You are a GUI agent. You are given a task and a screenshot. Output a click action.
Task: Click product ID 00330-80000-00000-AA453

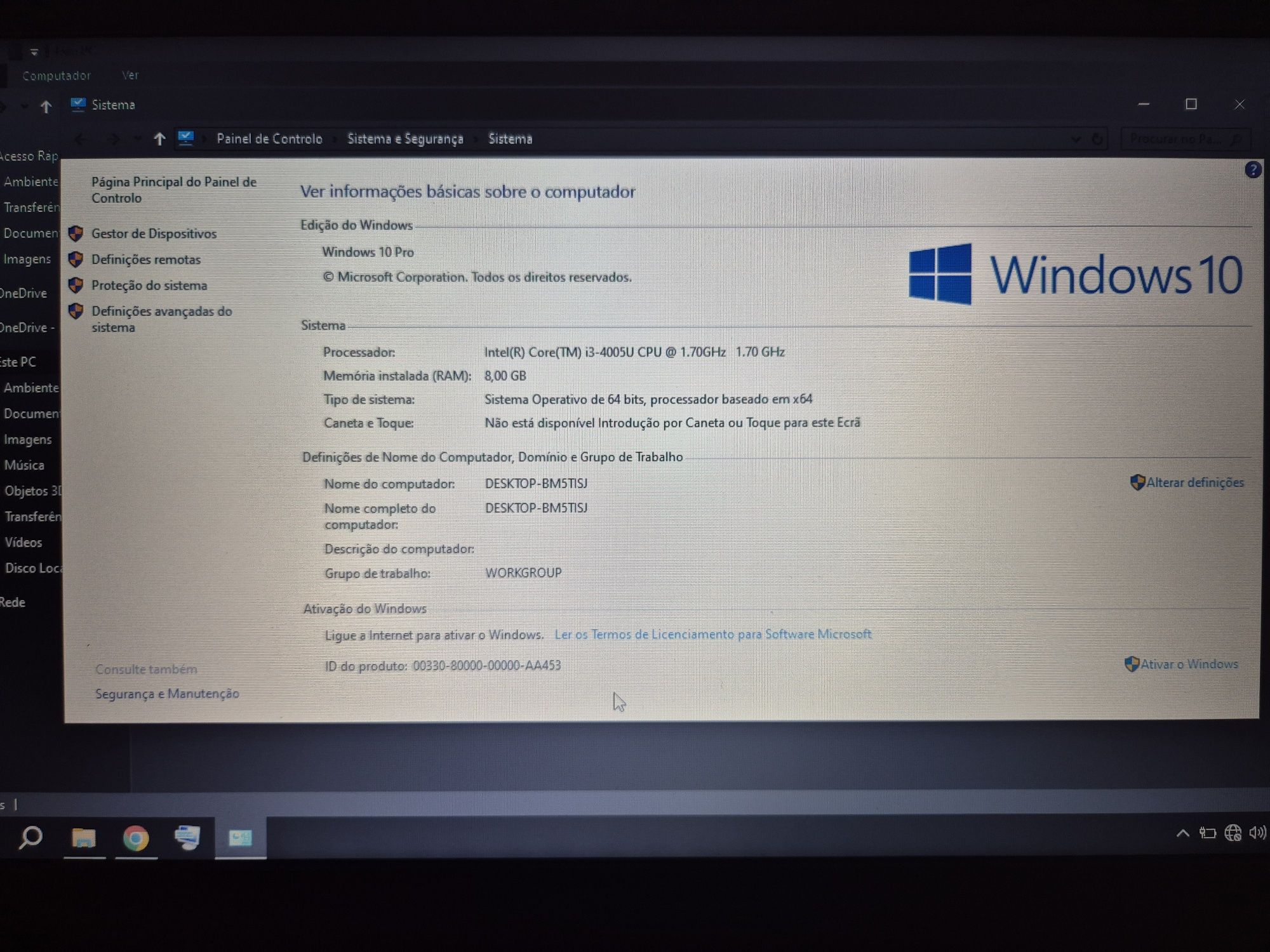point(486,666)
